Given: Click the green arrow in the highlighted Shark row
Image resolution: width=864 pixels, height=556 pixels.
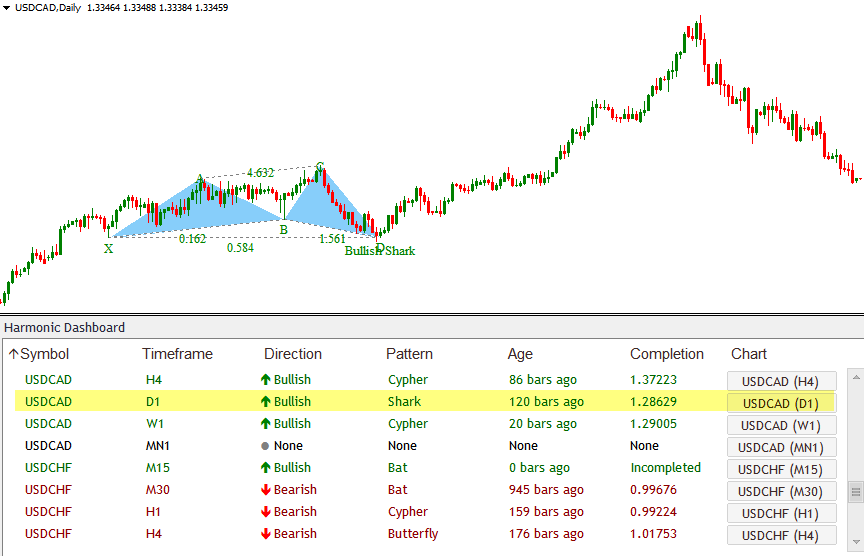Looking at the screenshot, I should [x=266, y=402].
